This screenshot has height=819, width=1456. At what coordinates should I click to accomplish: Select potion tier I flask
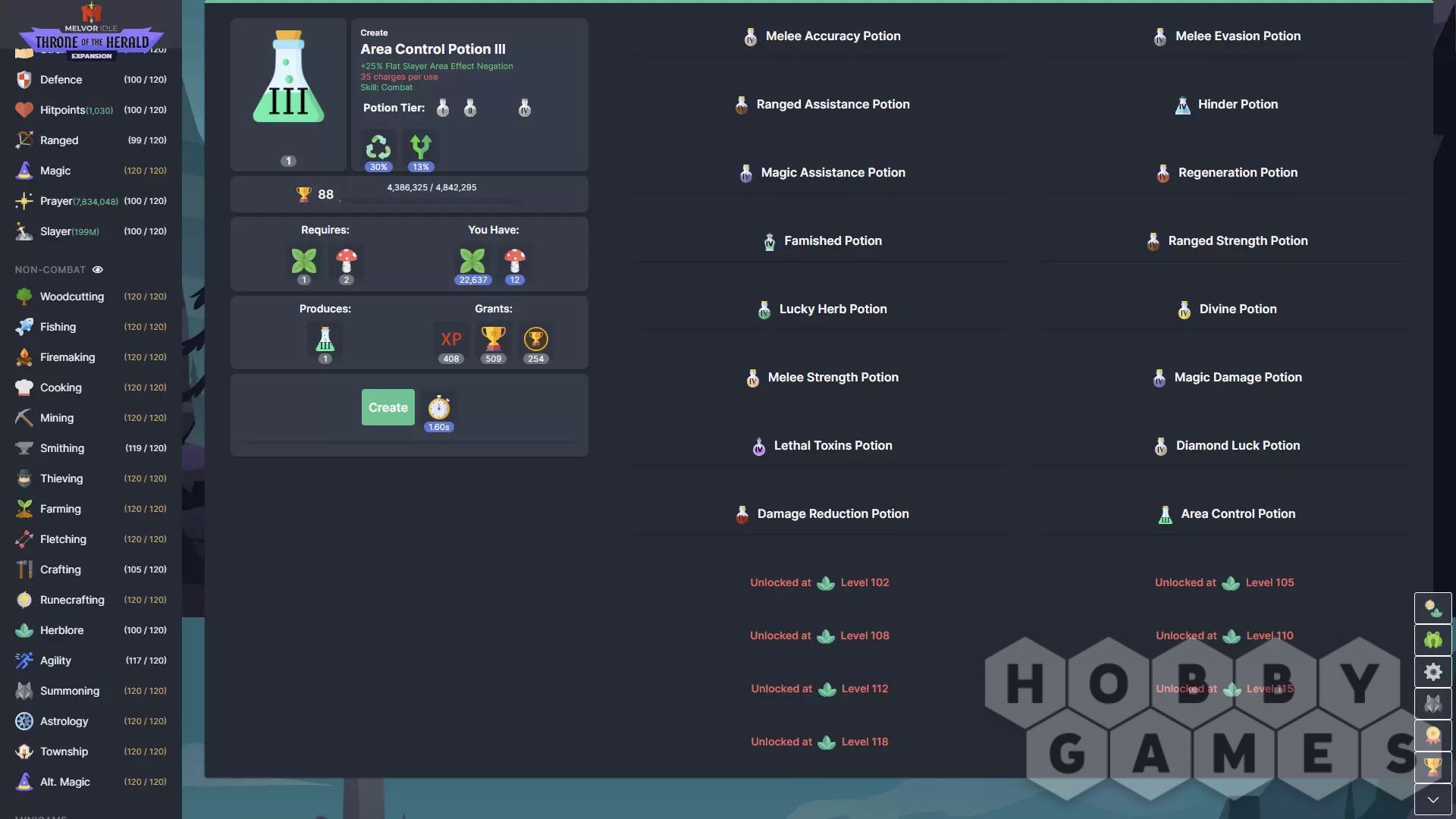(x=443, y=108)
